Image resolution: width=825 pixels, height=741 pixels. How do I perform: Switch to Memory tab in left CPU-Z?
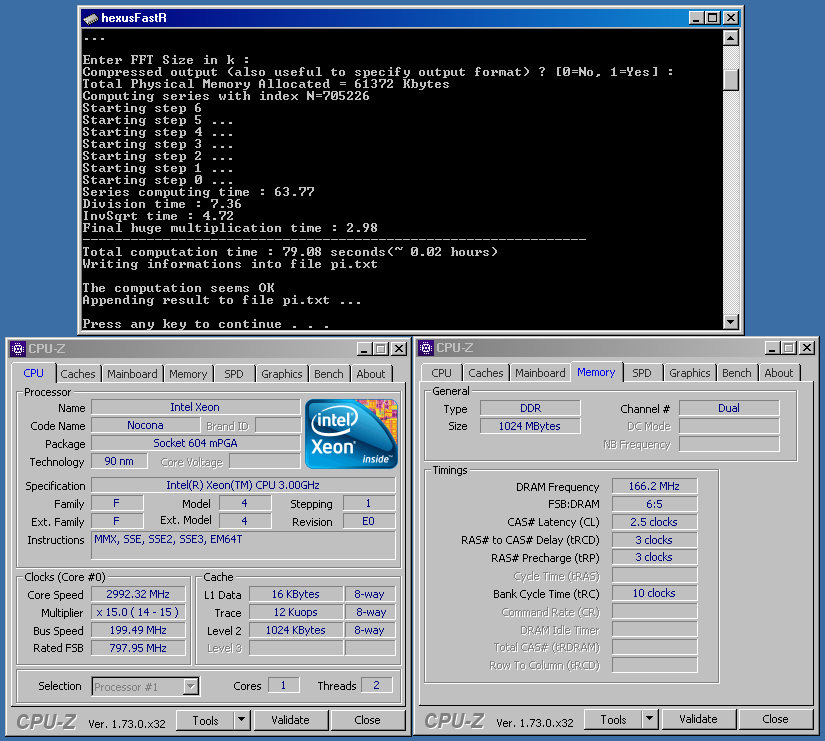(188, 374)
